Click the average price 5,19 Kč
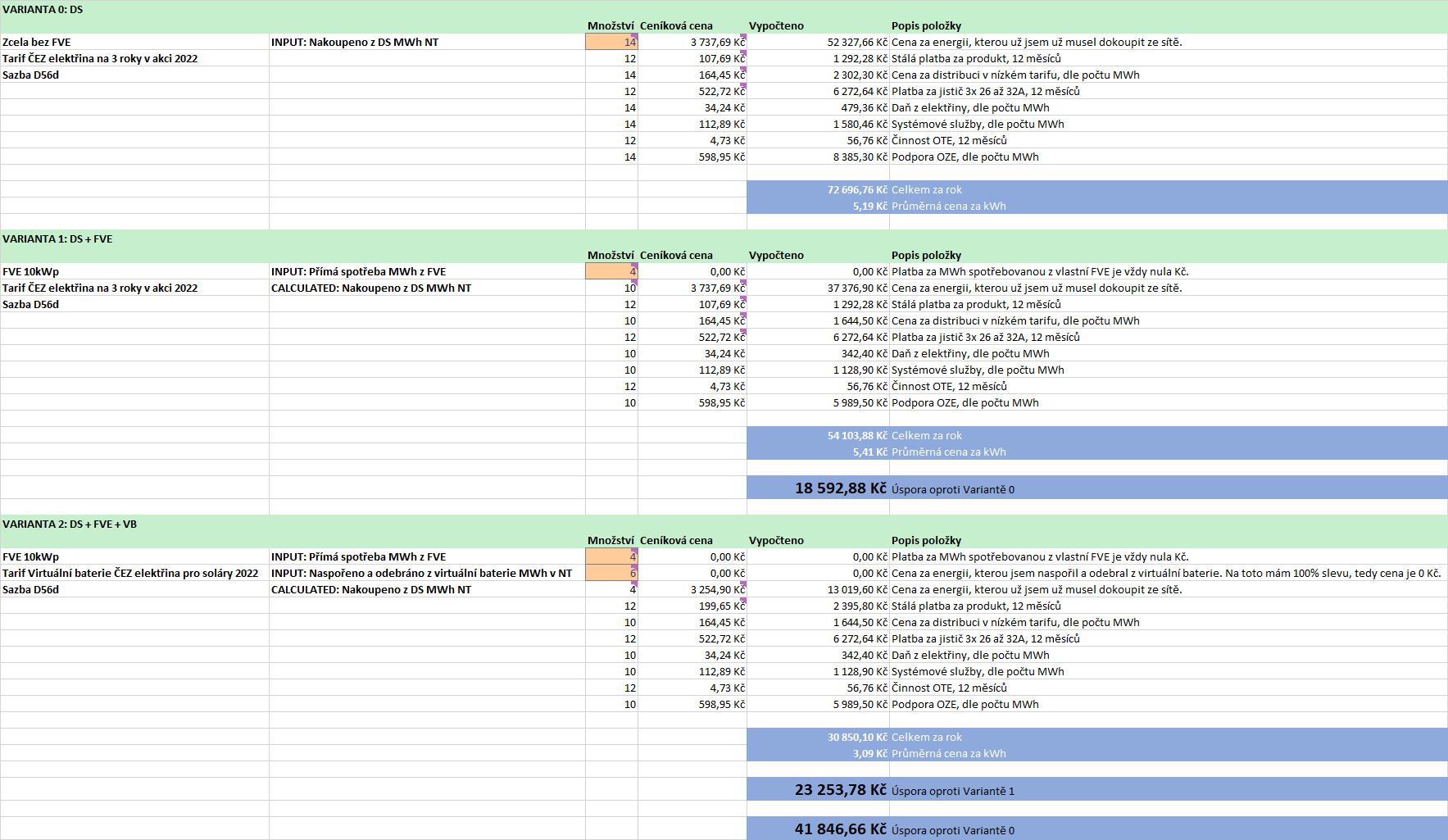 coord(869,206)
